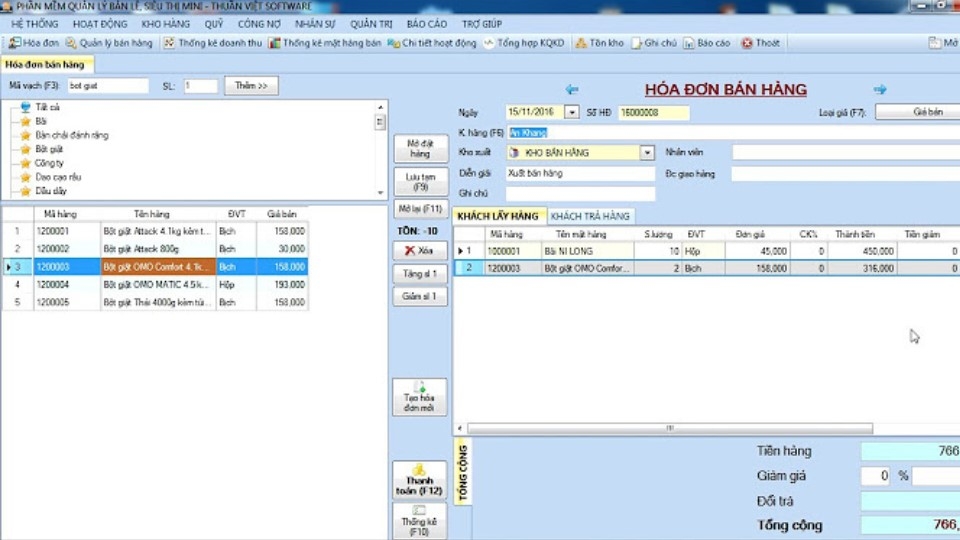The image size is (960, 540).
Task: Click the horizontal scrollbar under invoice grid
Action: coord(670,428)
